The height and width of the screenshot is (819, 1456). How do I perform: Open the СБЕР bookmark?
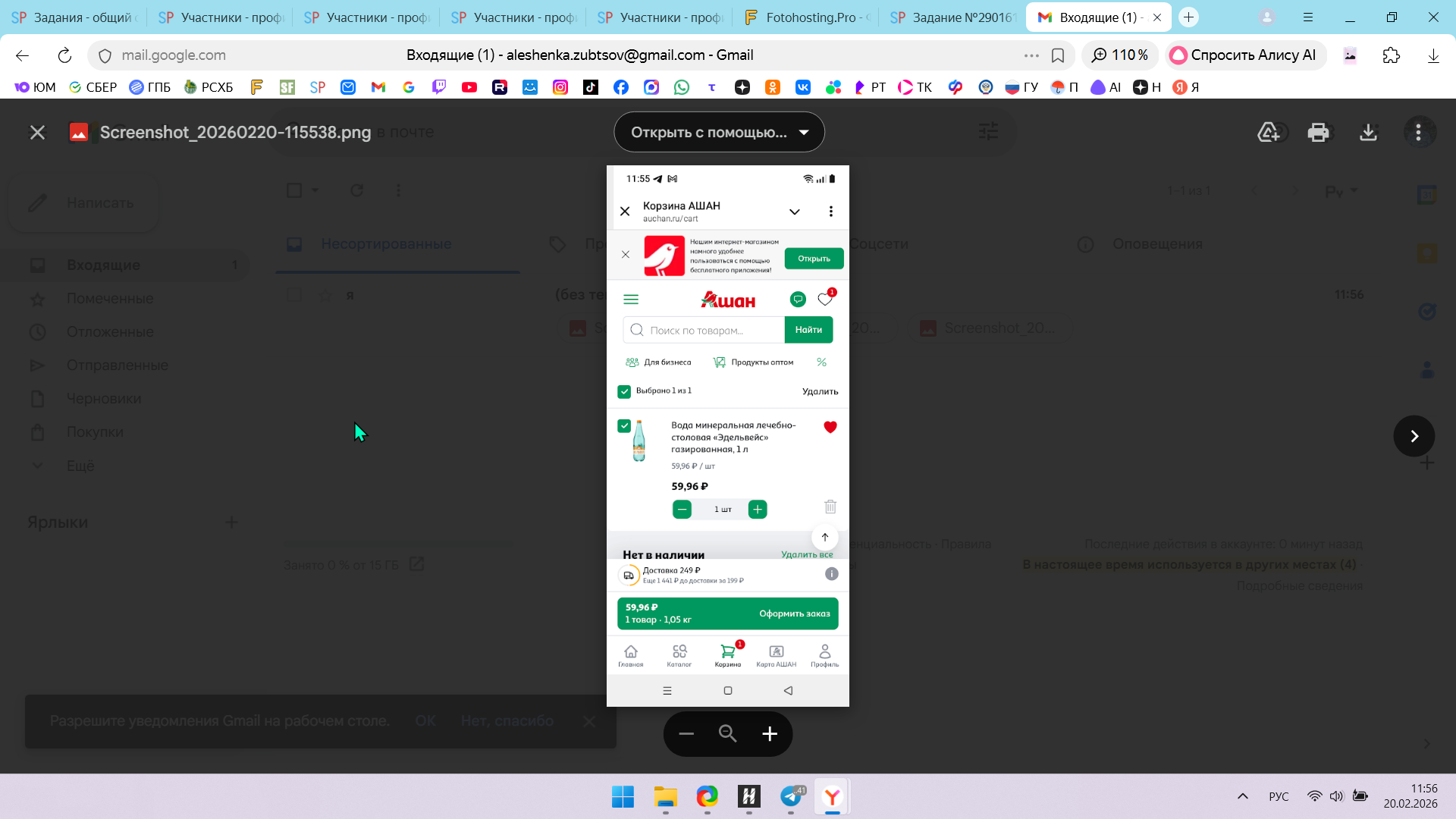point(93,87)
